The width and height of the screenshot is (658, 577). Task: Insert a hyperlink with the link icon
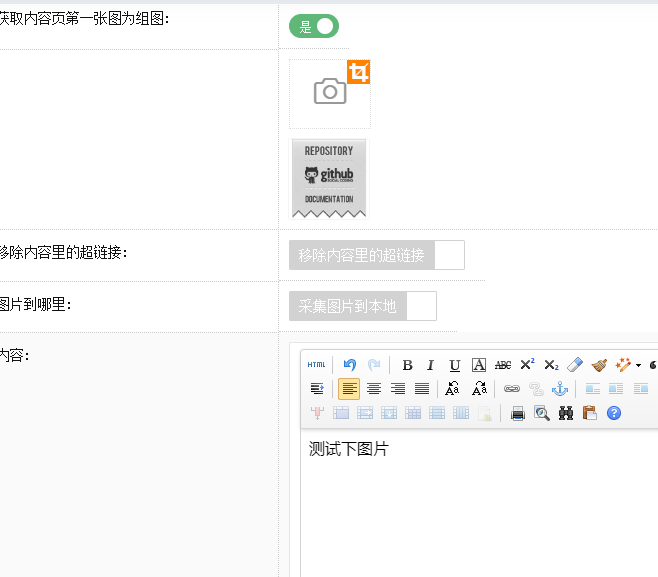[511, 389]
